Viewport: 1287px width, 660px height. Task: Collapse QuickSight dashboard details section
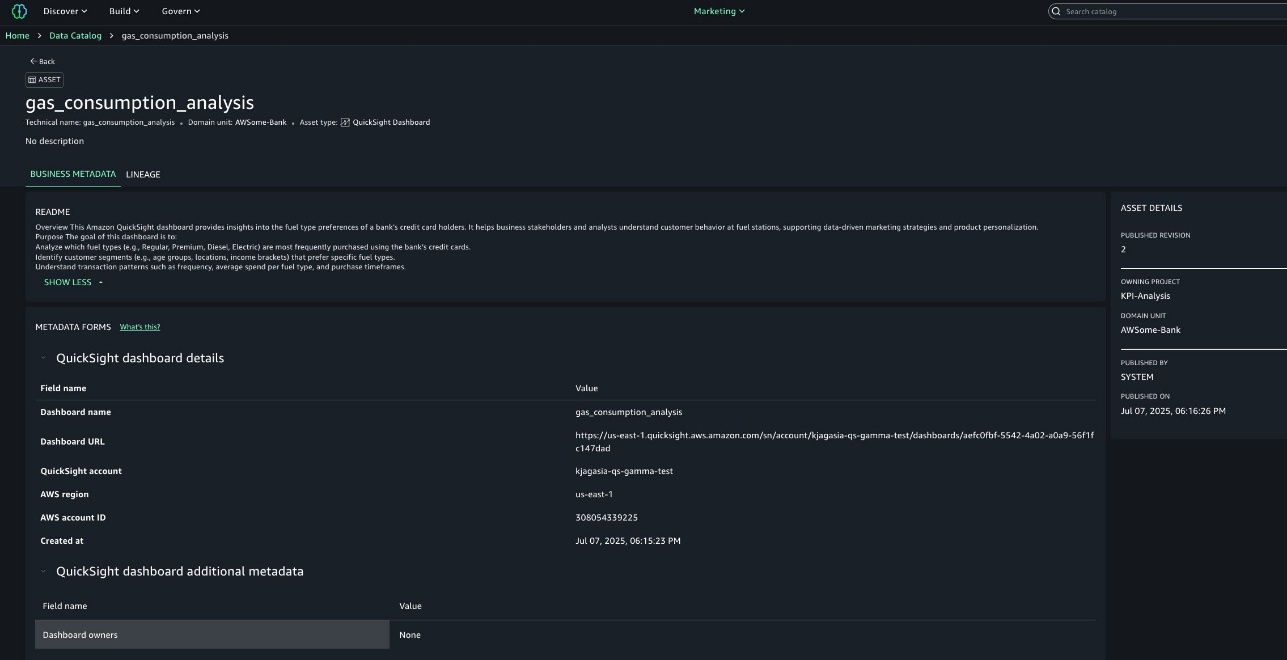coord(44,358)
